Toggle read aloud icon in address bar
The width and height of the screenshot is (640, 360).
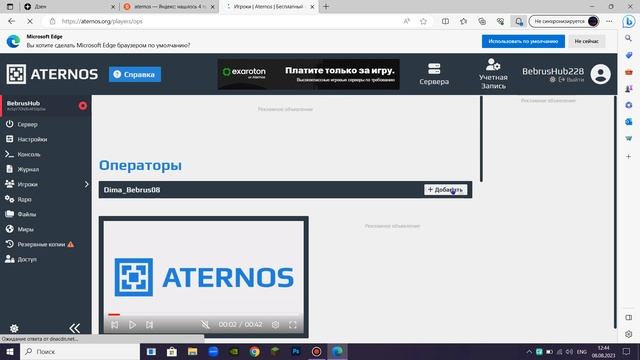(x=407, y=21)
